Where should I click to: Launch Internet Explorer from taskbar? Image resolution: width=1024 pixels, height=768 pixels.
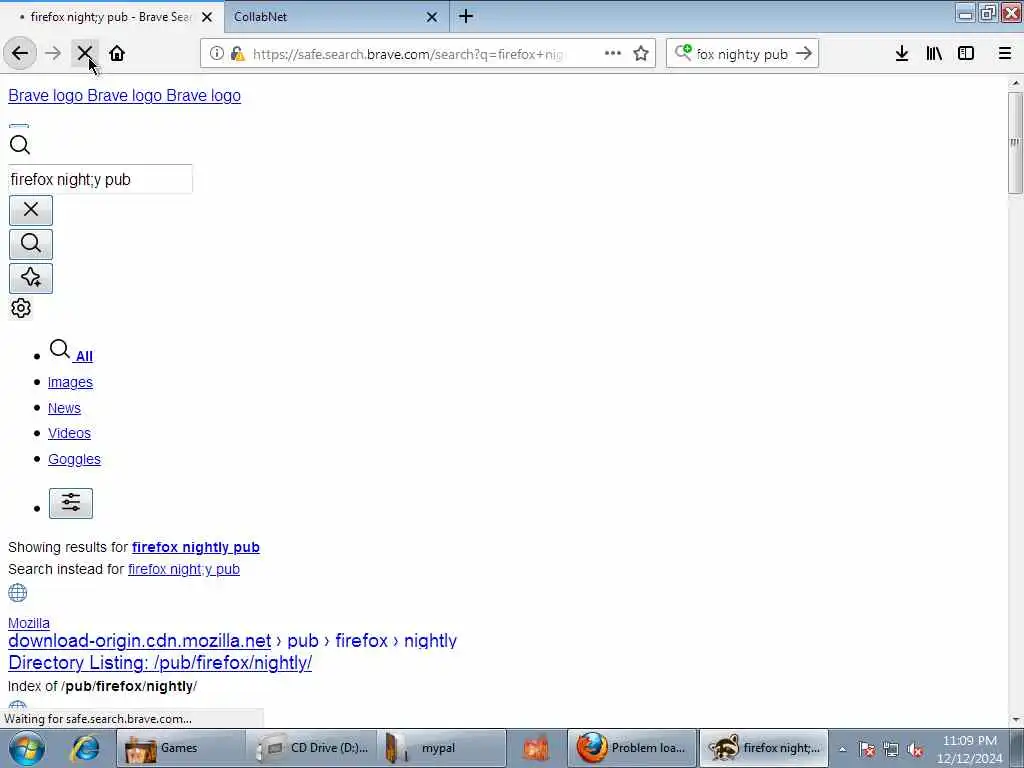point(85,748)
